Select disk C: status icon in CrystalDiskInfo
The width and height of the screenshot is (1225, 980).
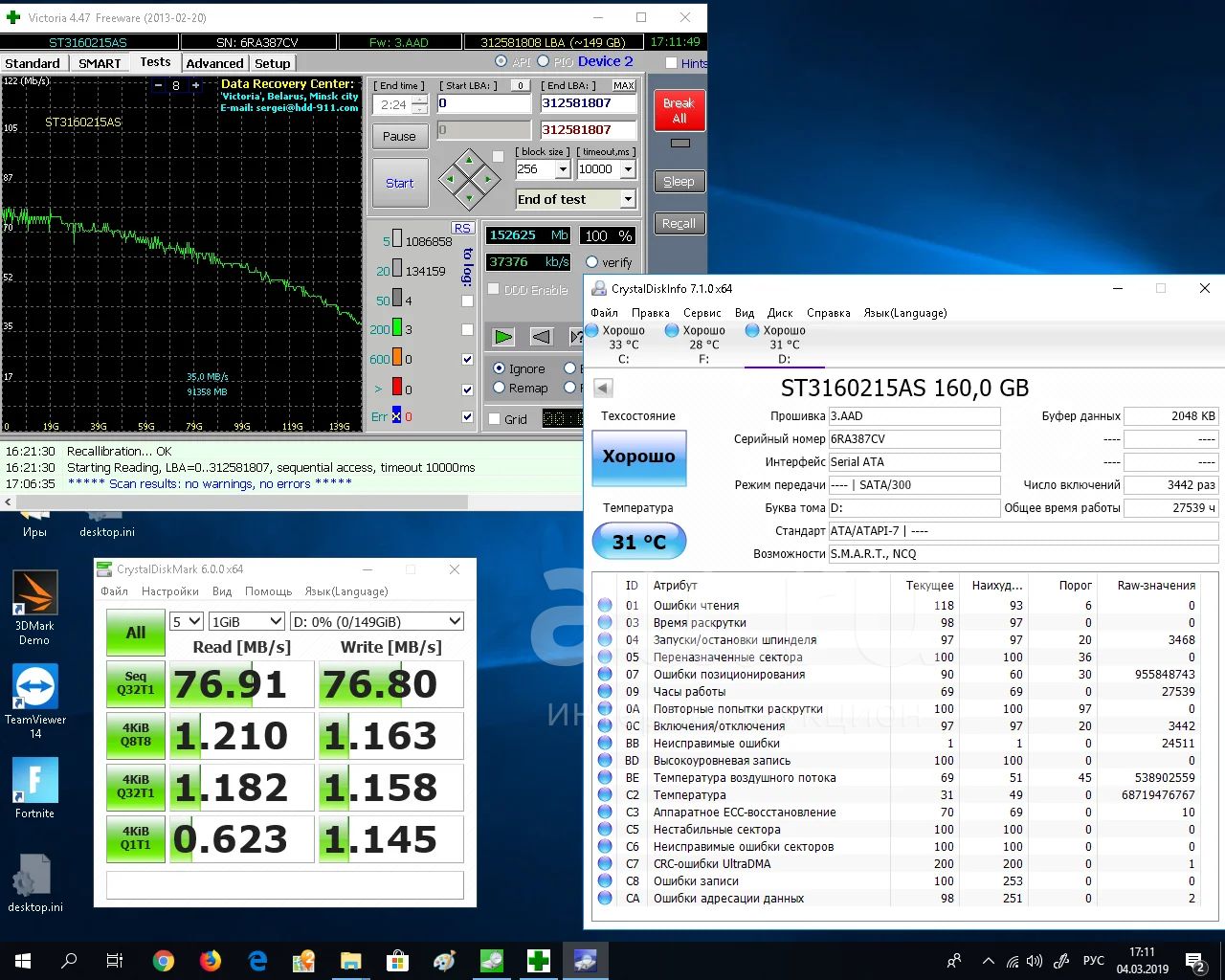591,330
